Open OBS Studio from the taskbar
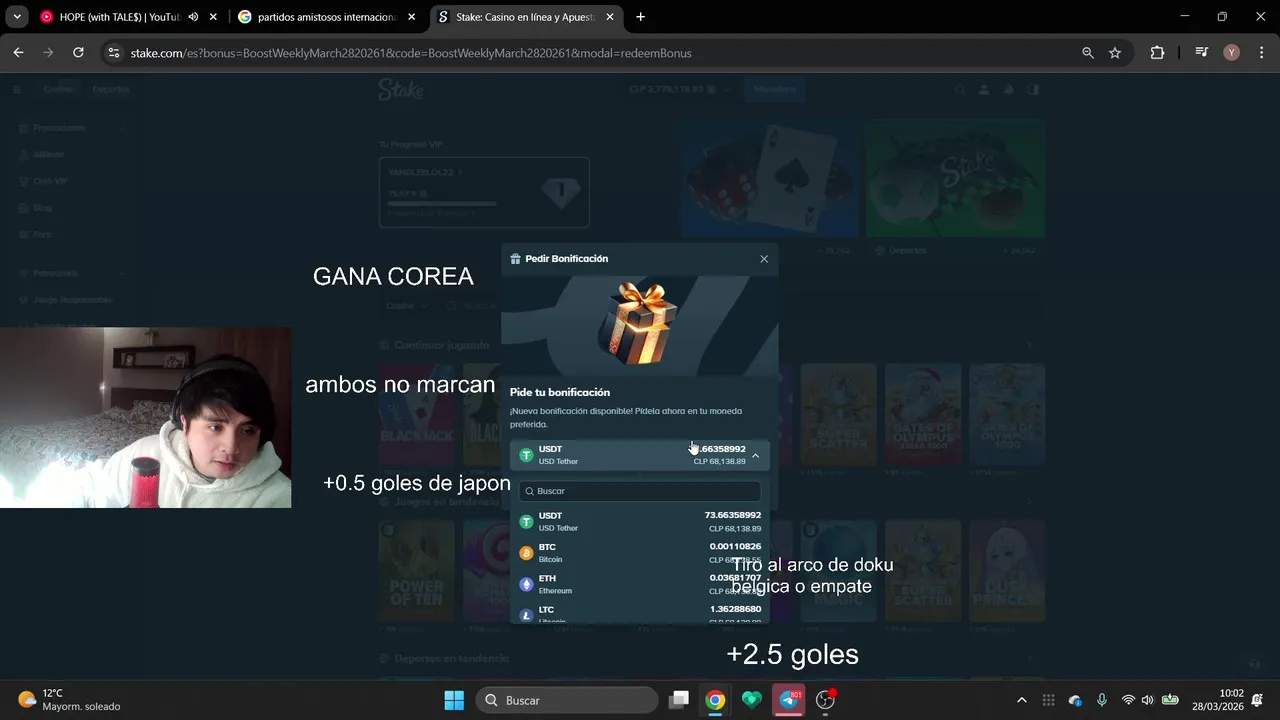The height and width of the screenshot is (720, 1280). click(826, 700)
